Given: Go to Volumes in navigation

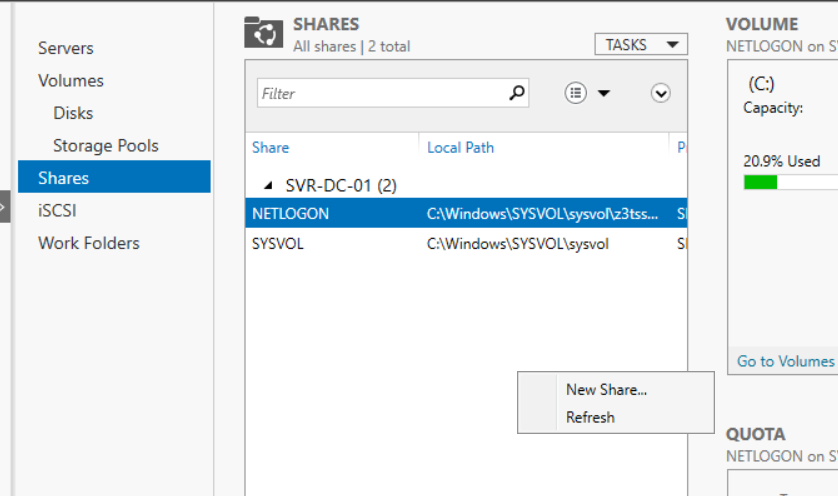Looking at the screenshot, I should pyautogui.click(x=71, y=81).
